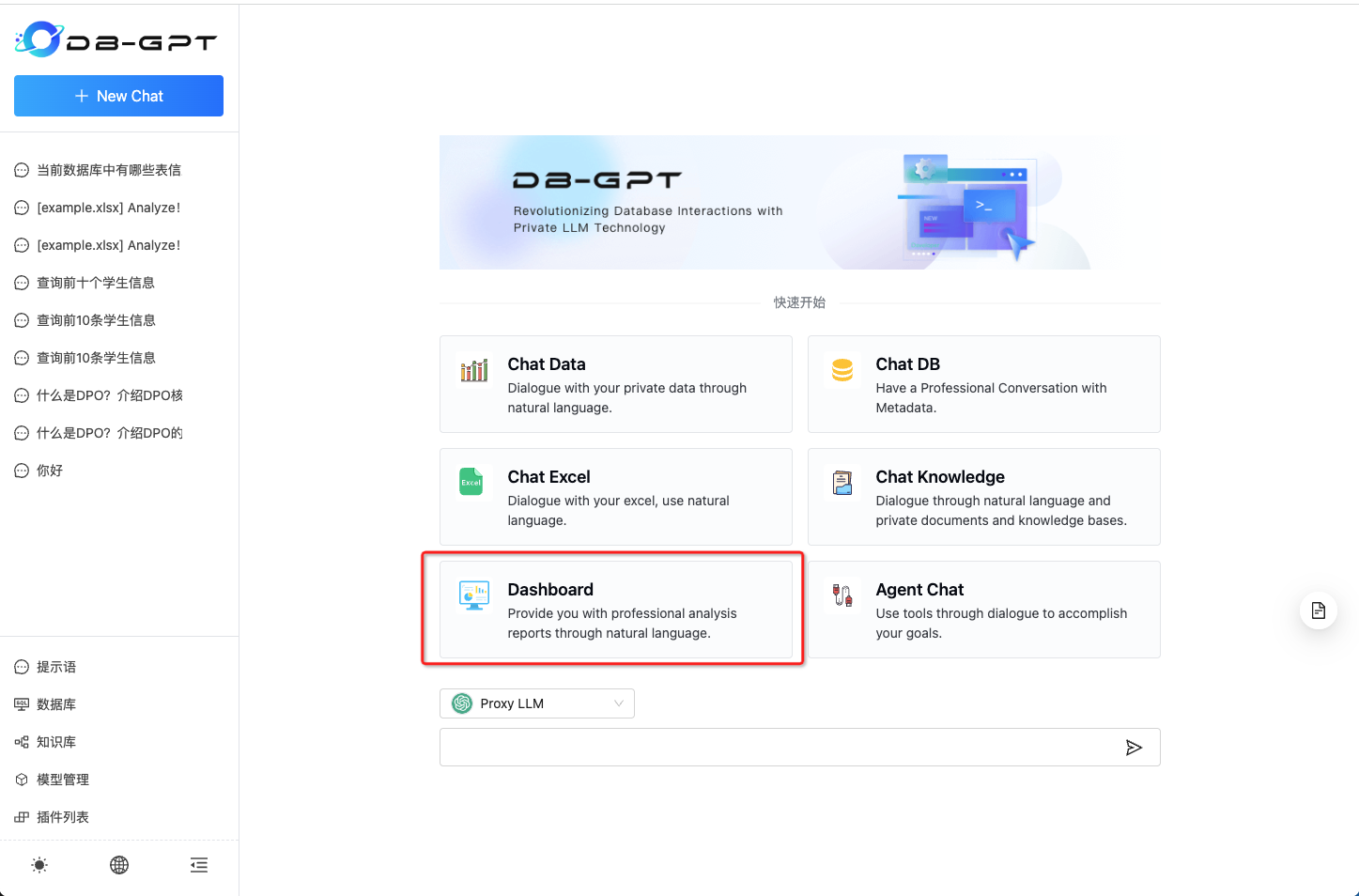Click the Chat Data bar chart icon
This screenshot has height=896, width=1359.
tap(474, 370)
